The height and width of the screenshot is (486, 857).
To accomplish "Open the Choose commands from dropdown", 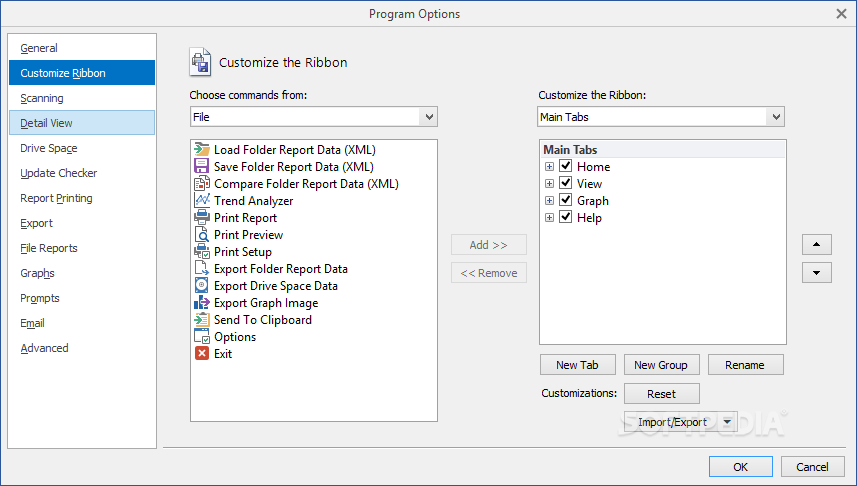I will (x=428, y=116).
